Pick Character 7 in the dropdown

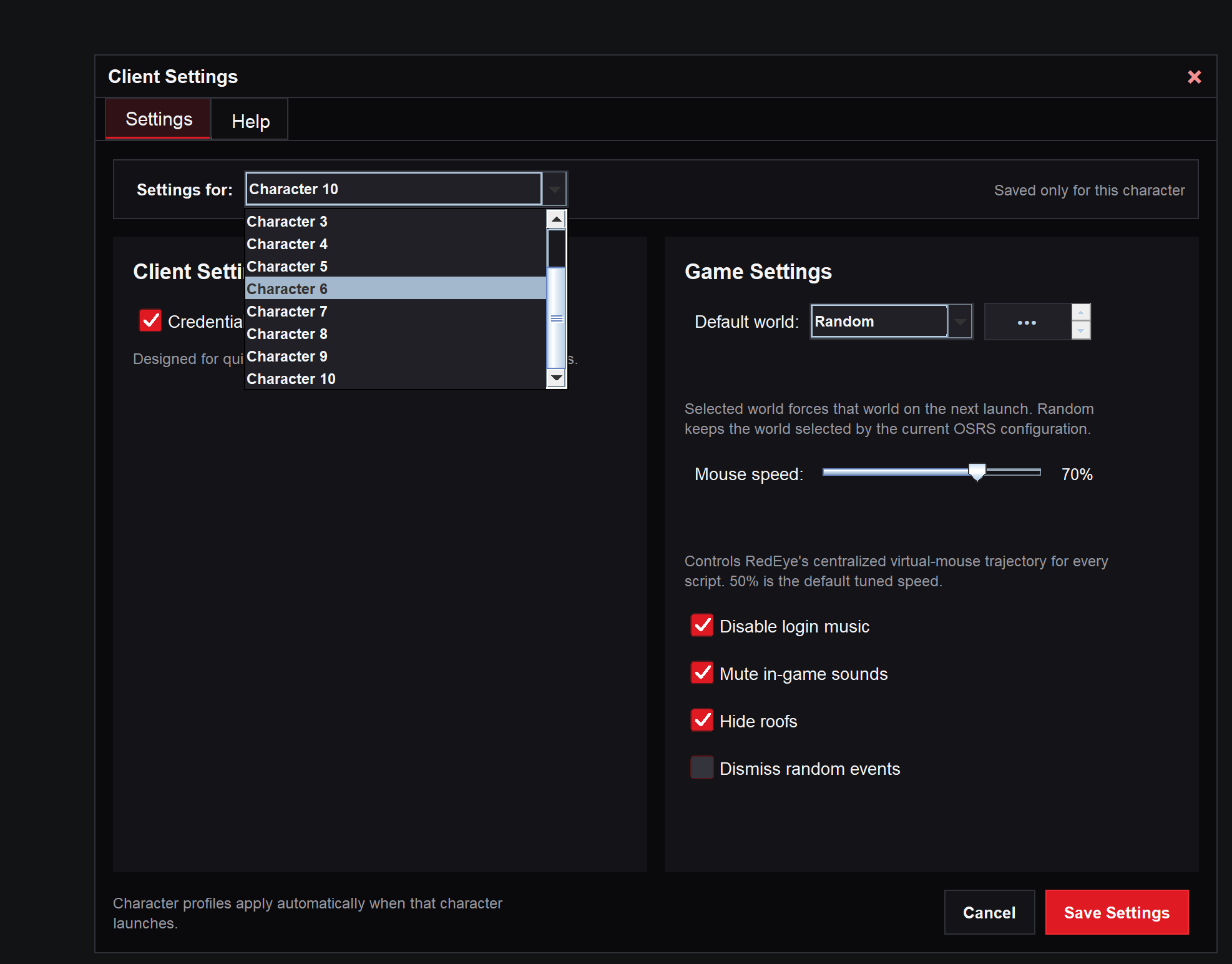[x=396, y=312]
